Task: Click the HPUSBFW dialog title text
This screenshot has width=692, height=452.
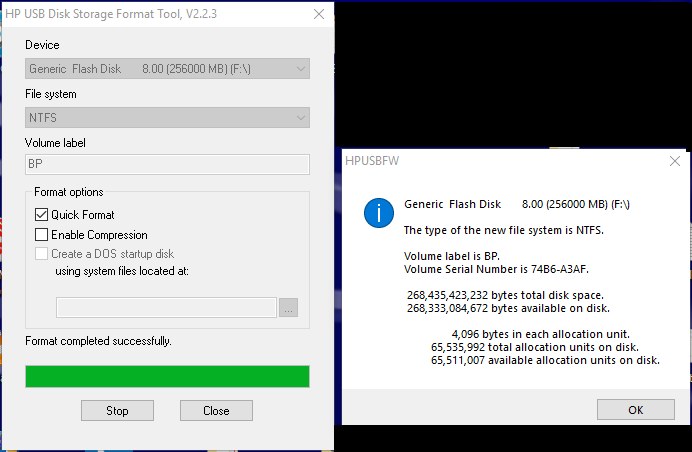Action: tap(372, 161)
